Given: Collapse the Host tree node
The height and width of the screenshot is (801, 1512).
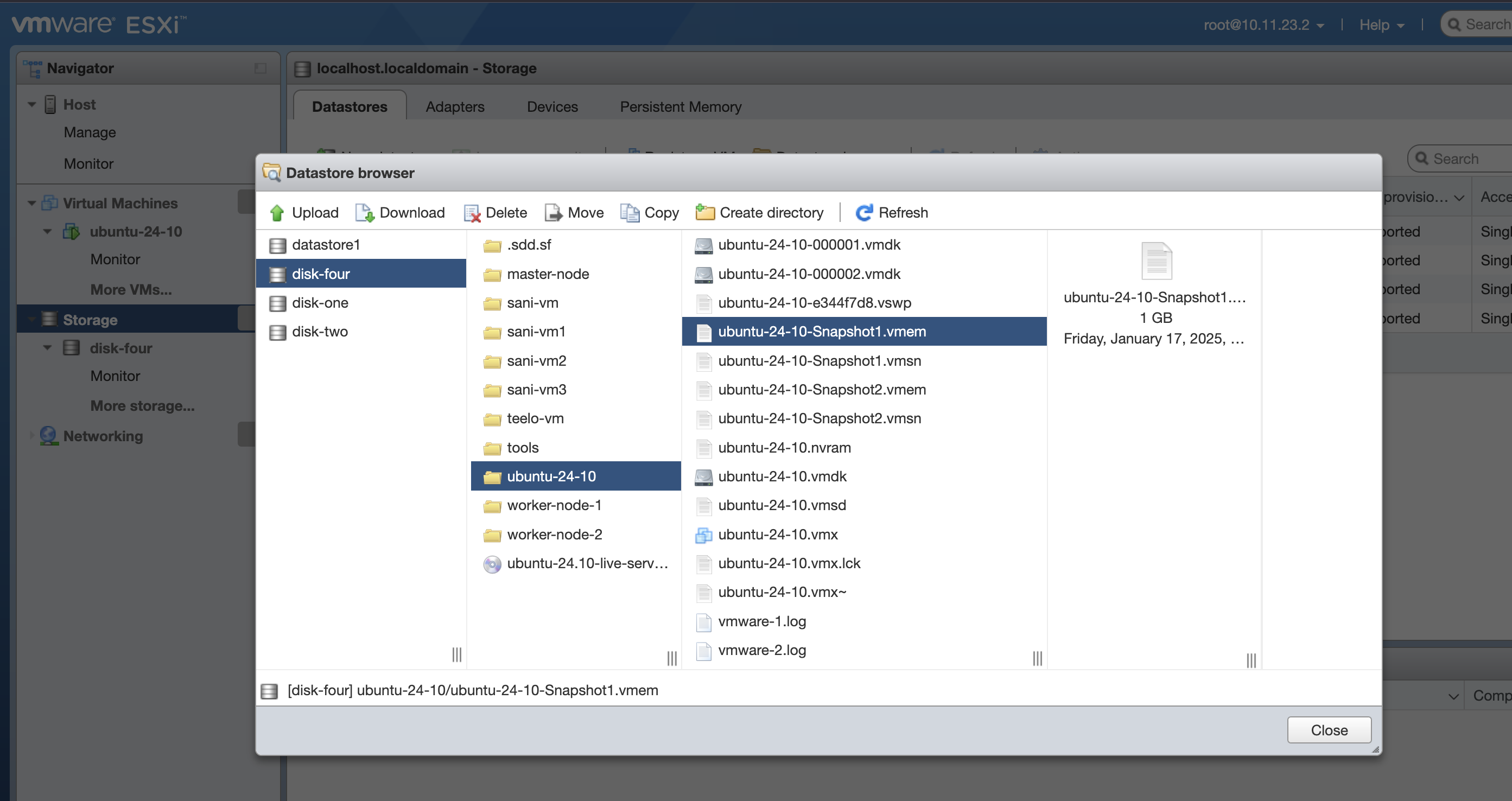Looking at the screenshot, I should coord(31,105).
